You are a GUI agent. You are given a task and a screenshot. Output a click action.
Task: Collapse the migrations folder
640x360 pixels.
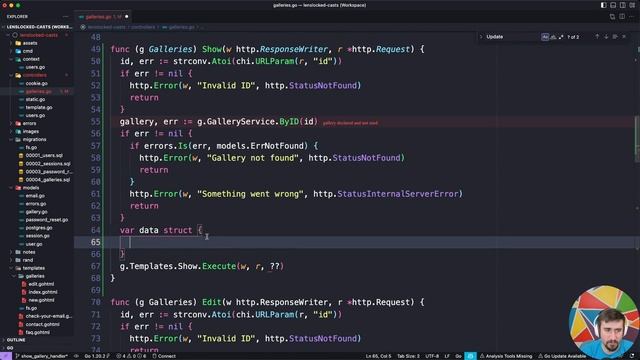click(37, 140)
